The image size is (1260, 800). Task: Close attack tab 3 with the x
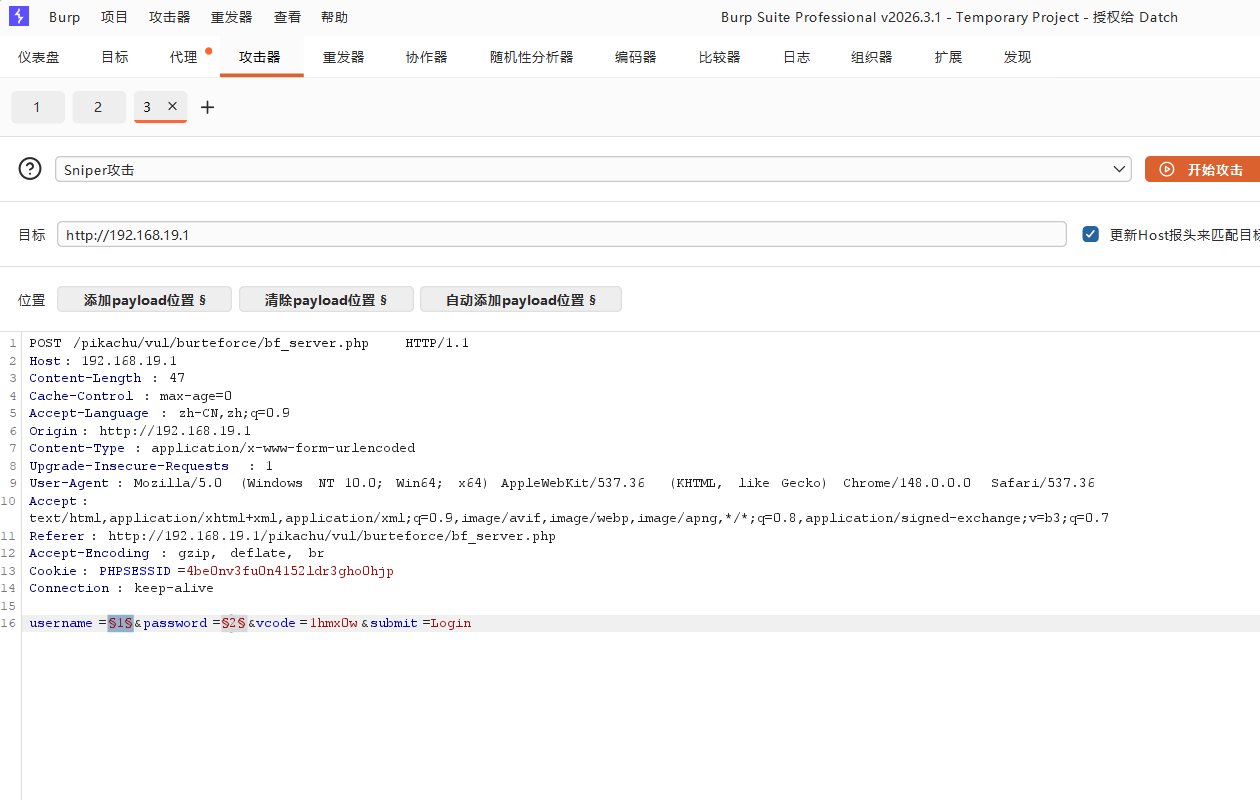pyautogui.click(x=172, y=106)
